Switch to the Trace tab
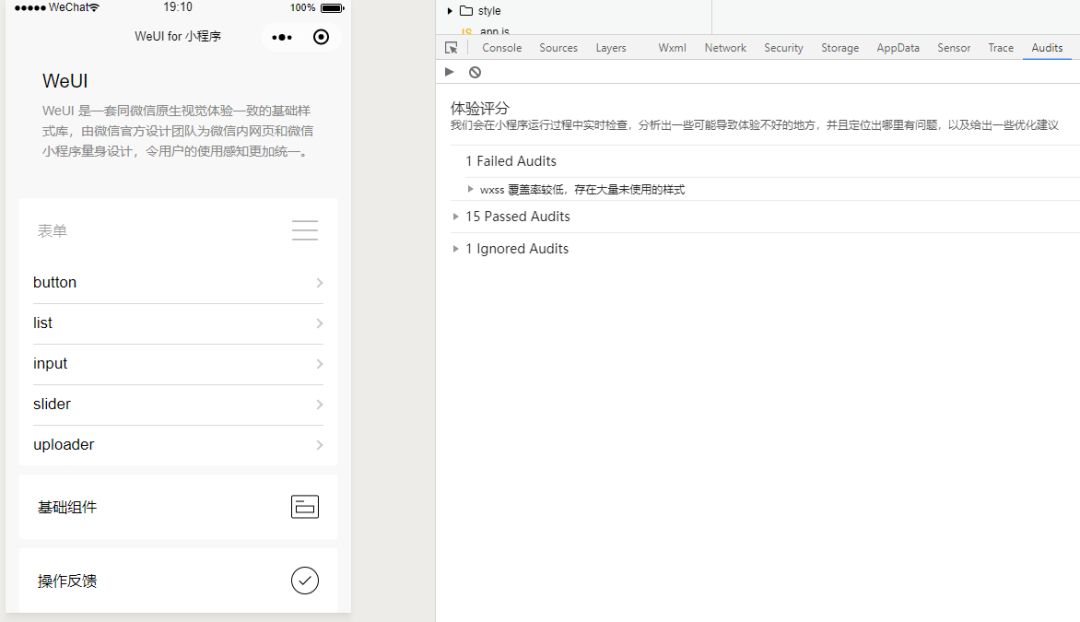 click(x=1000, y=48)
